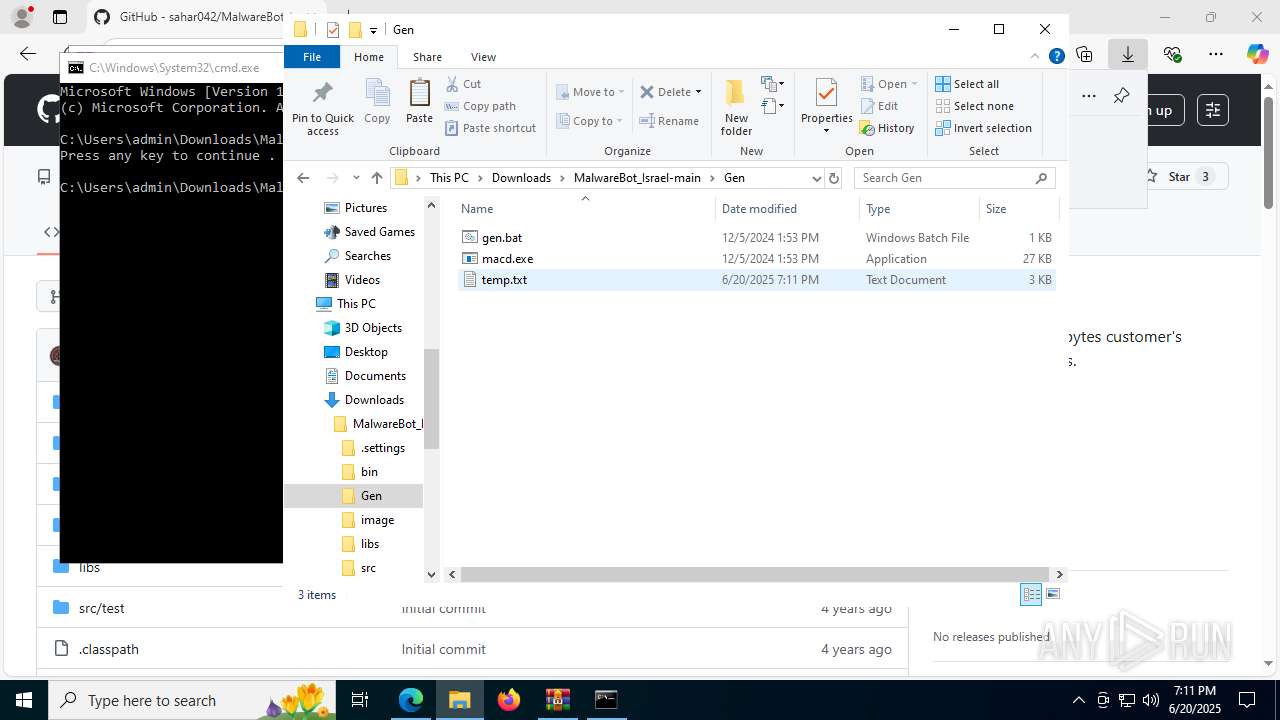Switch to Large icons view layout

1052,594
